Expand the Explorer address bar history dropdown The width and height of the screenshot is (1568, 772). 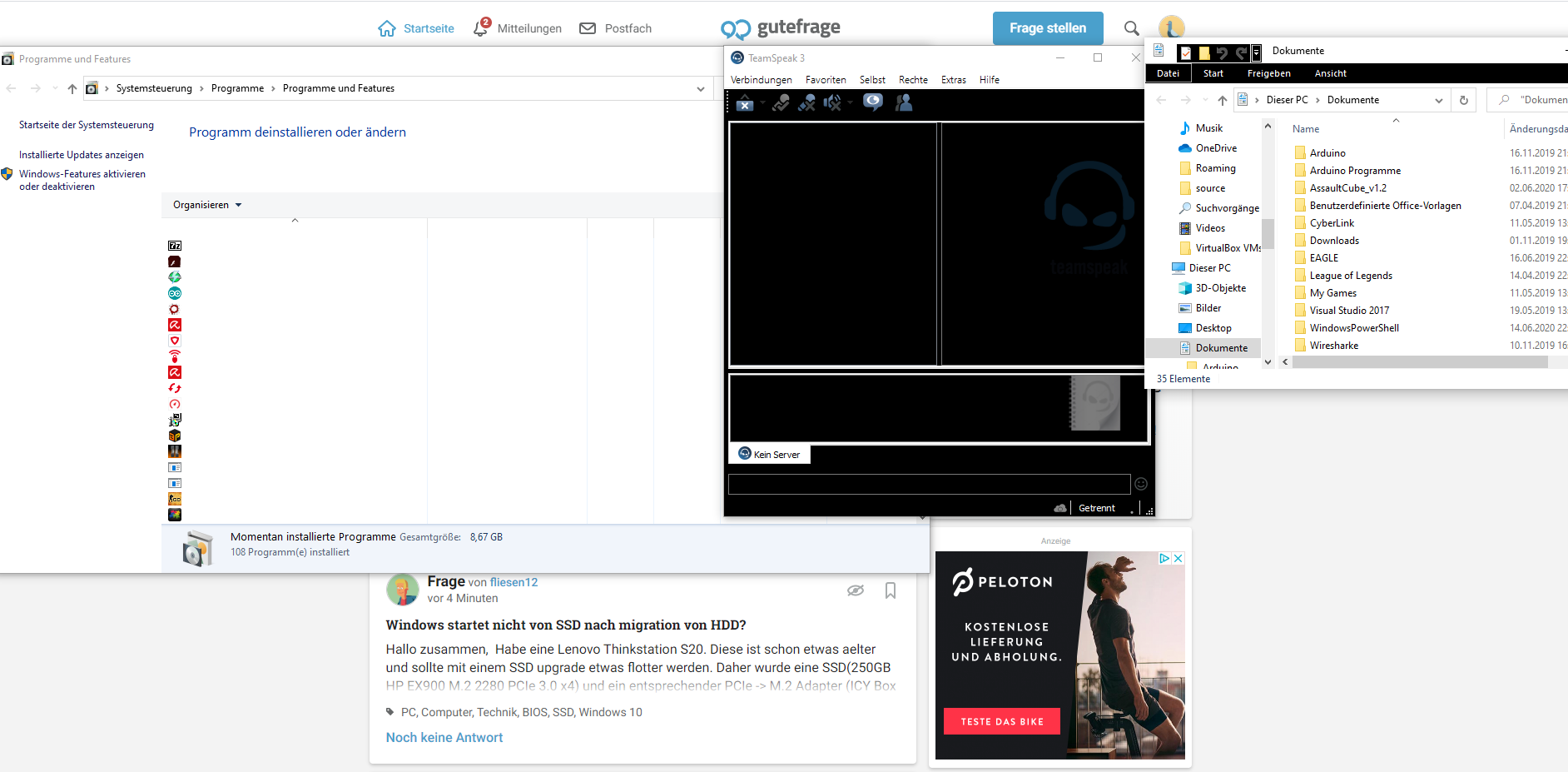[x=1438, y=100]
